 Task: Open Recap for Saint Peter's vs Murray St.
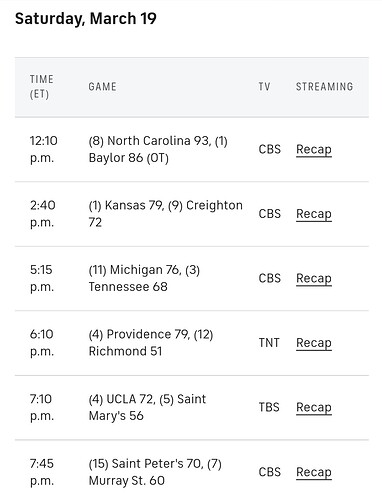coord(314,472)
